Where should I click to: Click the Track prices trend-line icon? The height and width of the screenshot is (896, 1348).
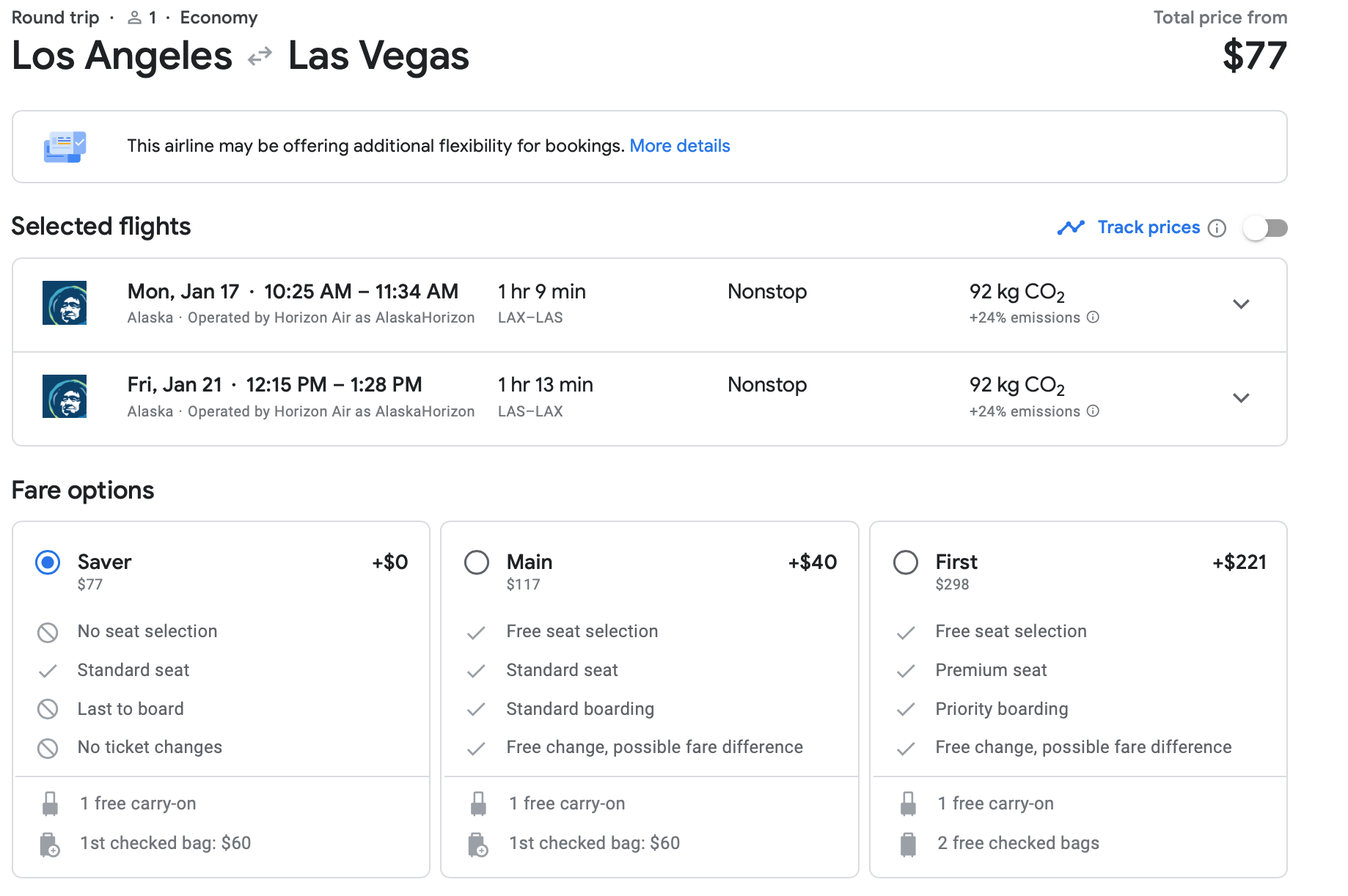pyautogui.click(x=1071, y=228)
